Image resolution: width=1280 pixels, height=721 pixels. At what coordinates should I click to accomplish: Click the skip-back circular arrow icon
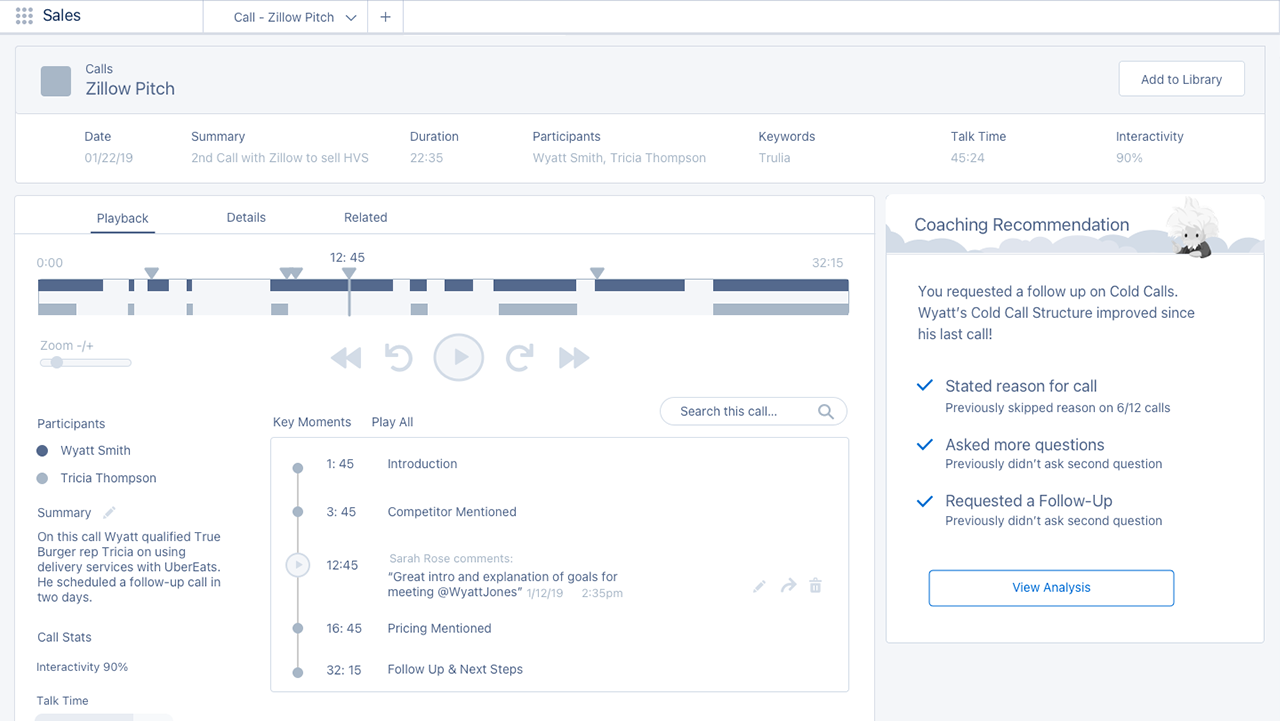399,358
